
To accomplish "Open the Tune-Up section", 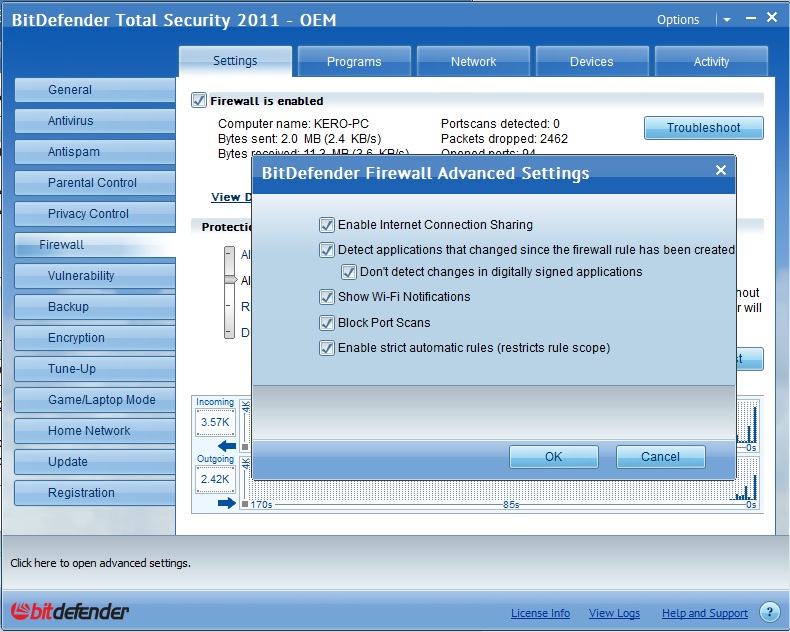I will (x=95, y=369).
